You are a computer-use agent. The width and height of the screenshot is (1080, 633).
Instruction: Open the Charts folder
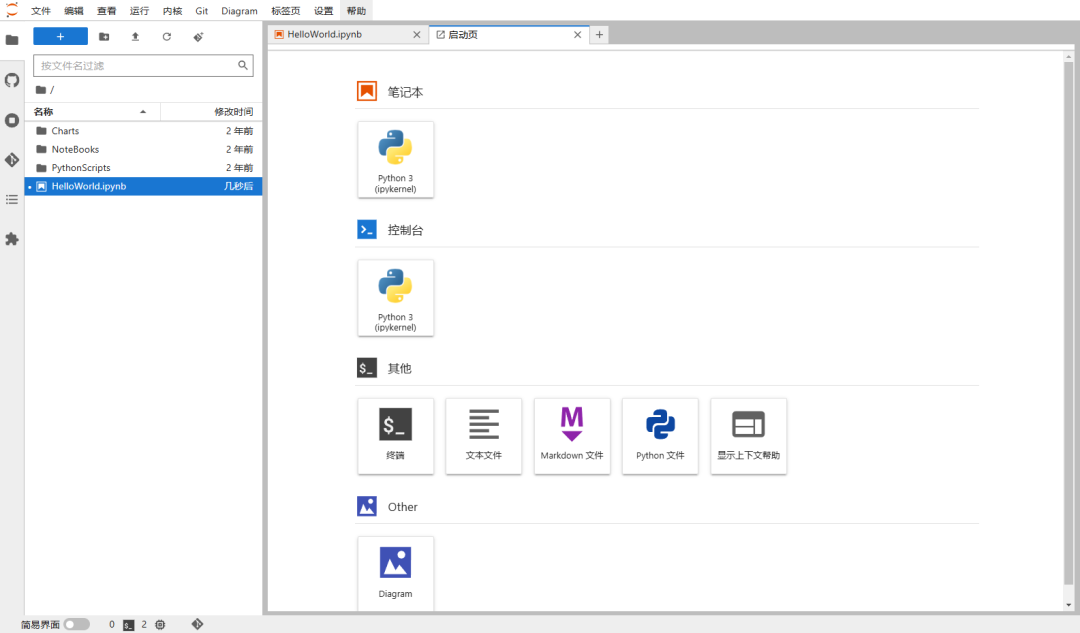65,131
